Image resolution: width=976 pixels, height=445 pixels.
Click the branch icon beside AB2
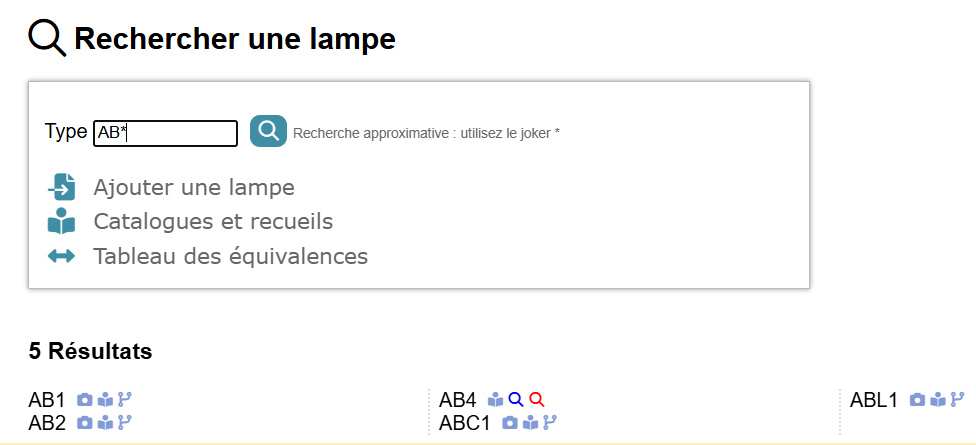(125, 423)
